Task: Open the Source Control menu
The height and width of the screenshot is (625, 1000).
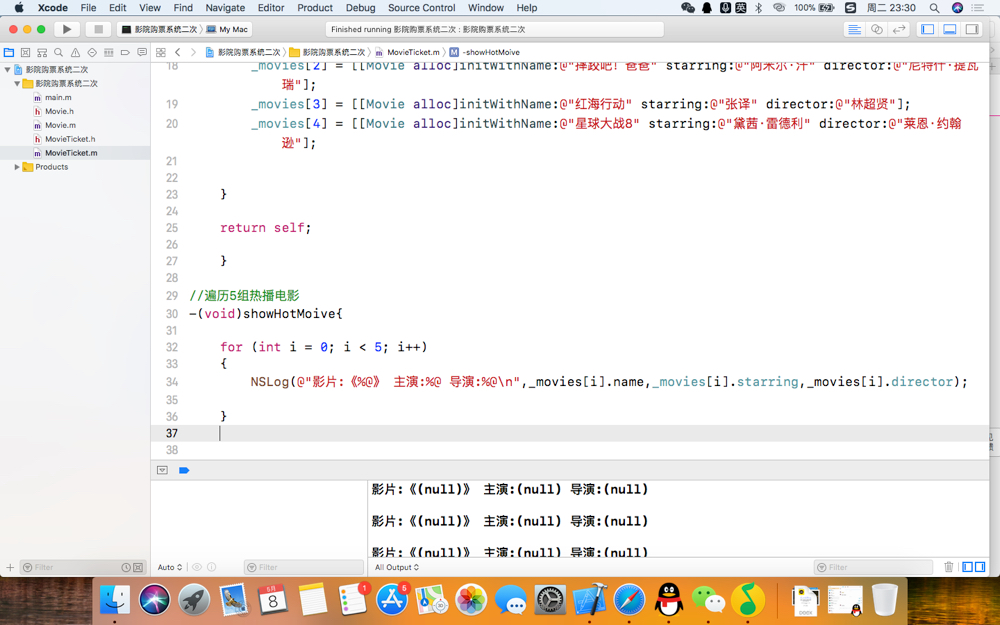Action: (422, 8)
